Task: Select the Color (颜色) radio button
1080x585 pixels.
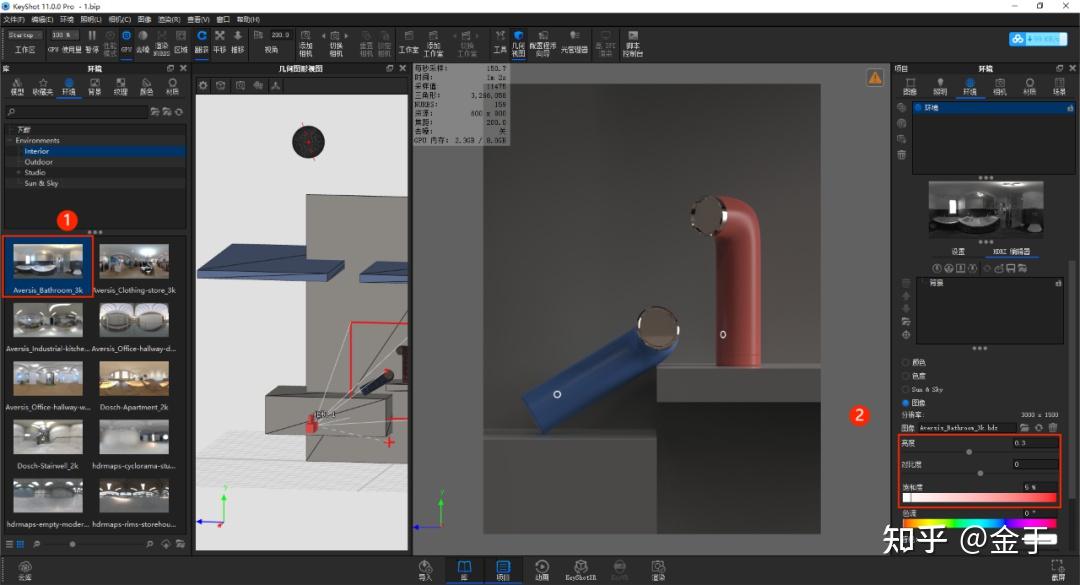Action: (x=906, y=362)
